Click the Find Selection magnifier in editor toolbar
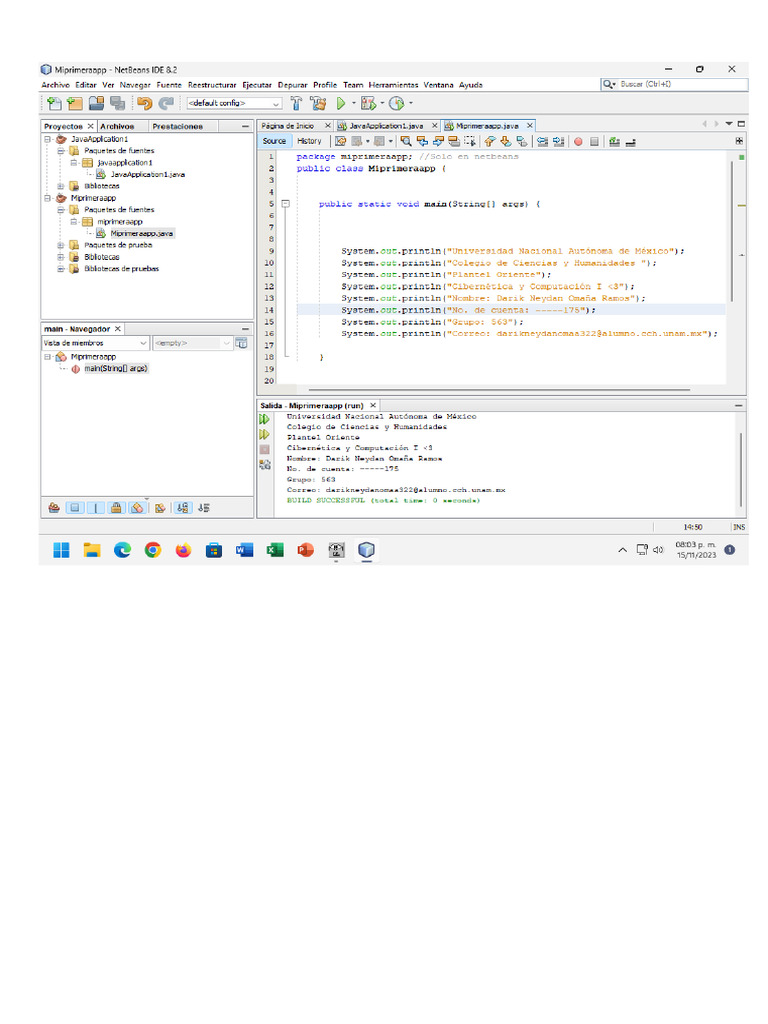The width and height of the screenshot is (768, 1024). click(406, 141)
